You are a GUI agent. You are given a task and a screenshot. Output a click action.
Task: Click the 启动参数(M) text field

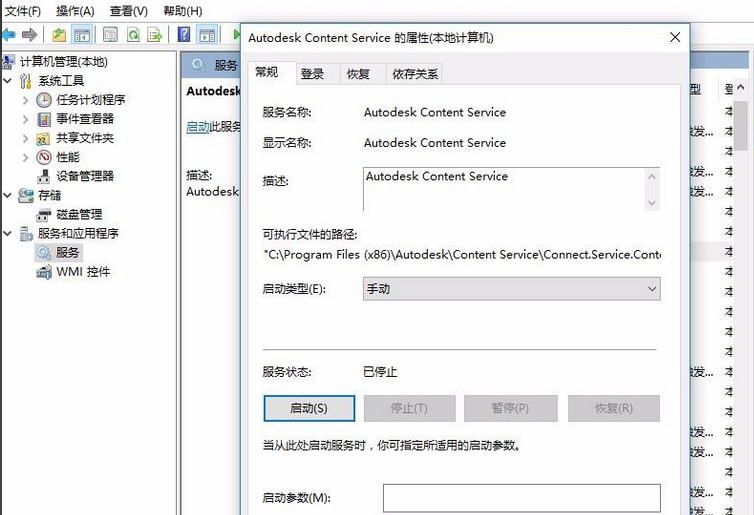[x=521, y=498]
